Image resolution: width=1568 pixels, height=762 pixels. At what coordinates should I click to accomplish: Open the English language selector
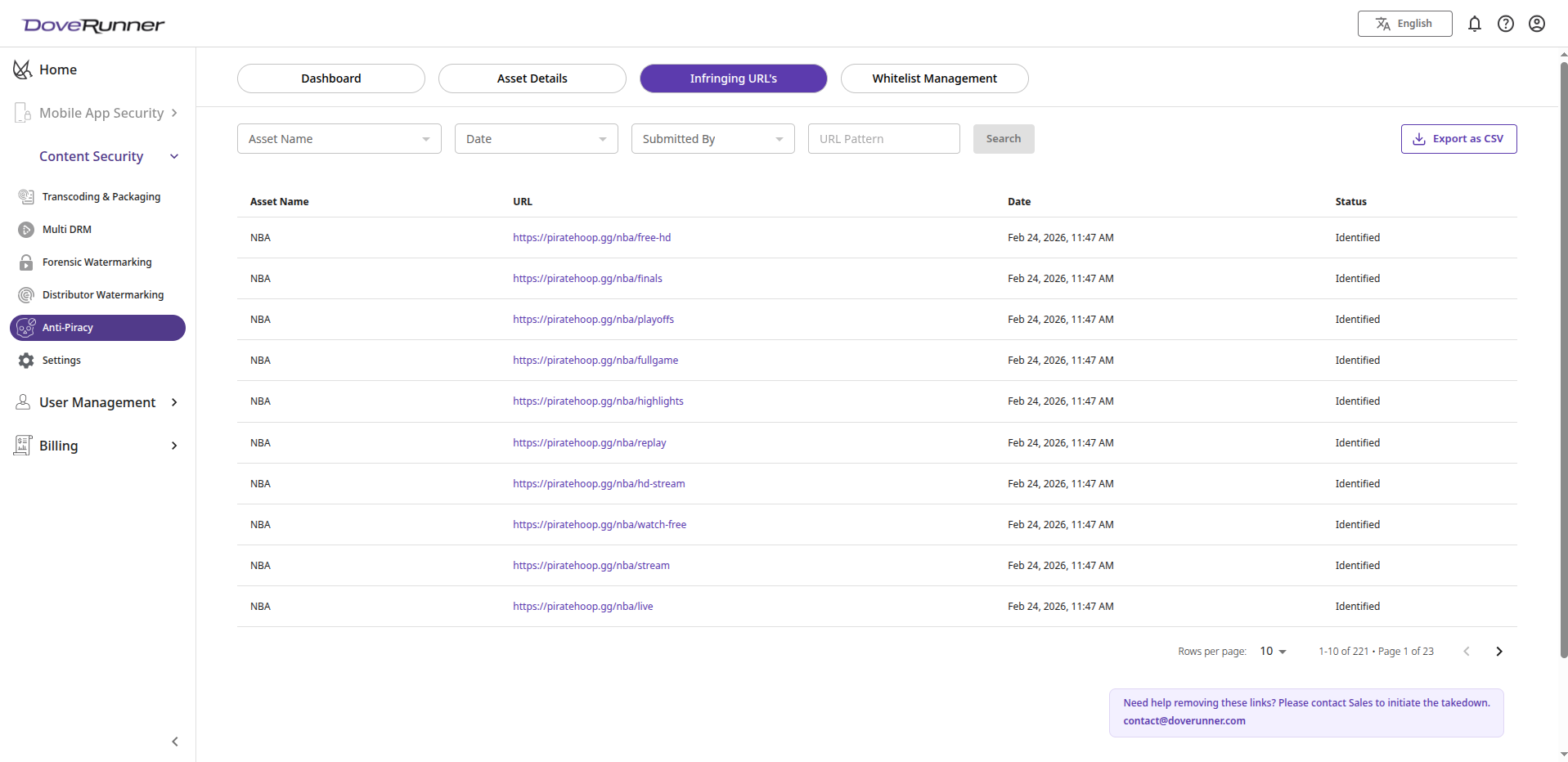(x=1404, y=24)
